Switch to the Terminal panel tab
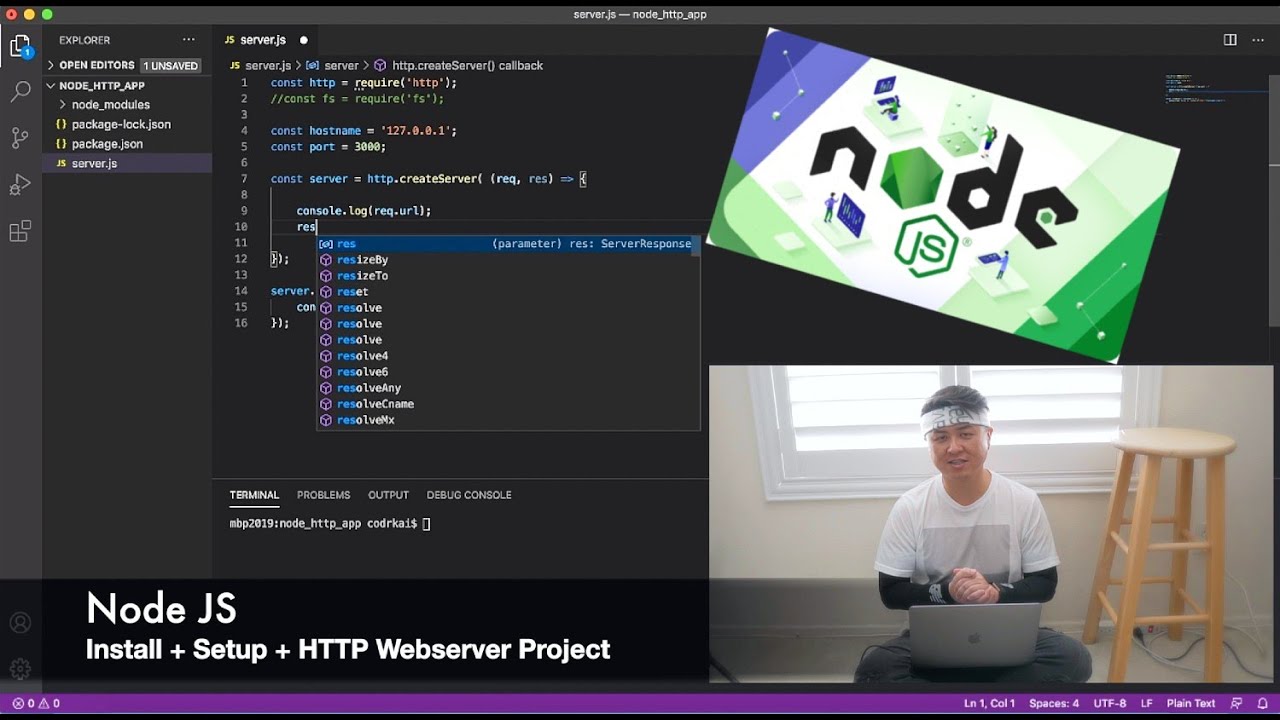This screenshot has width=1280, height=720. point(254,495)
